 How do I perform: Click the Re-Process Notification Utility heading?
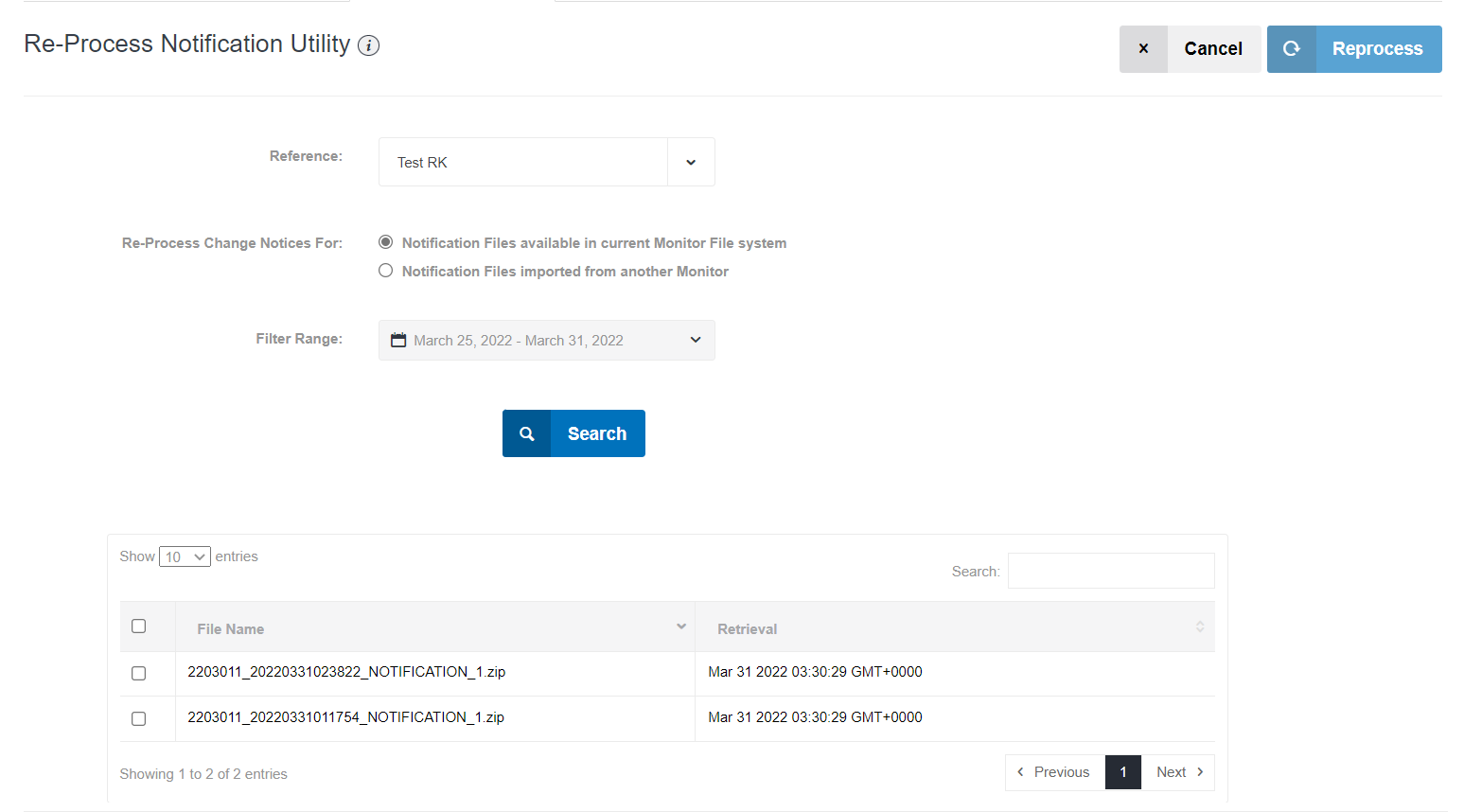(x=187, y=44)
